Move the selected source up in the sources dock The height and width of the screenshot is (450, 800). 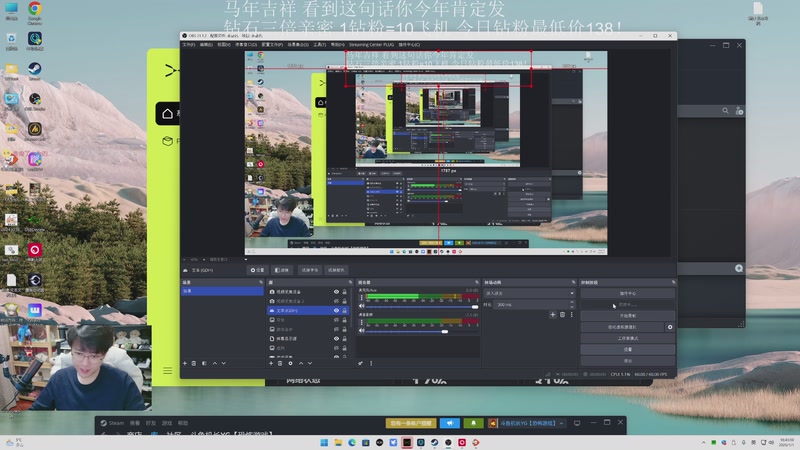tap(301, 363)
